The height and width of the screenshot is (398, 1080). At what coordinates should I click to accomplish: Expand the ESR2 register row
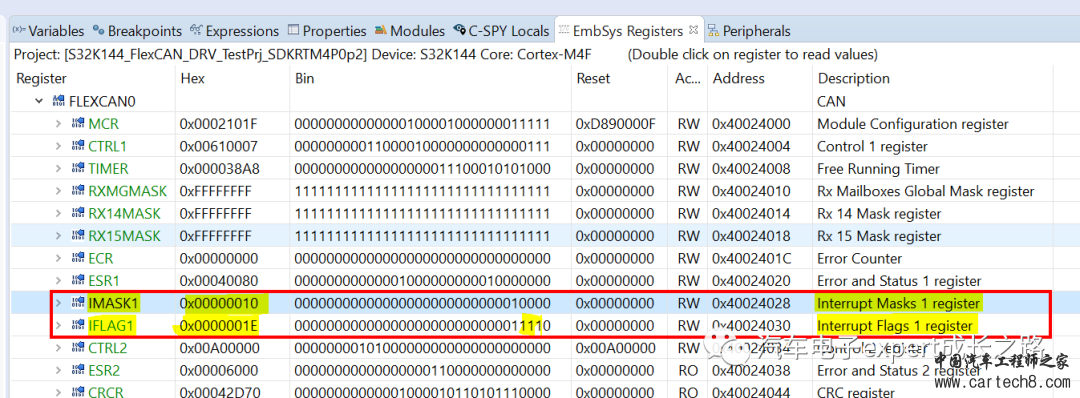(59, 370)
